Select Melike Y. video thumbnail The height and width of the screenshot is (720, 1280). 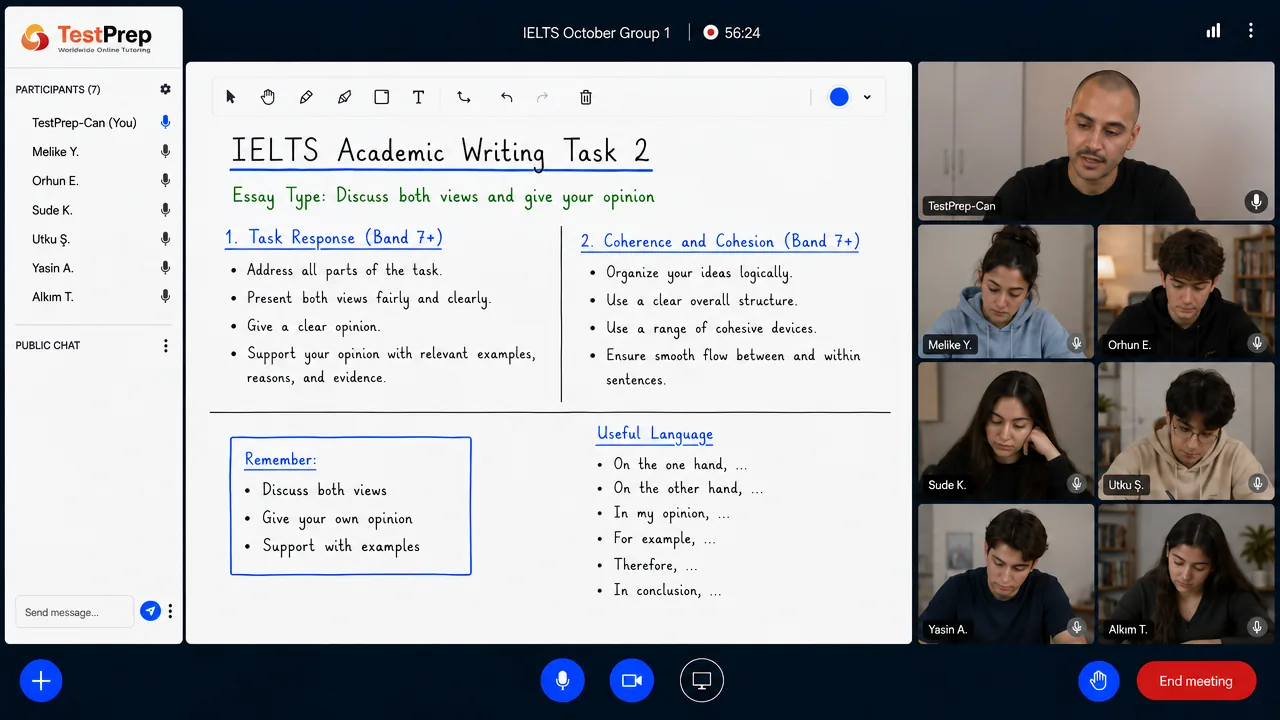click(x=1006, y=291)
